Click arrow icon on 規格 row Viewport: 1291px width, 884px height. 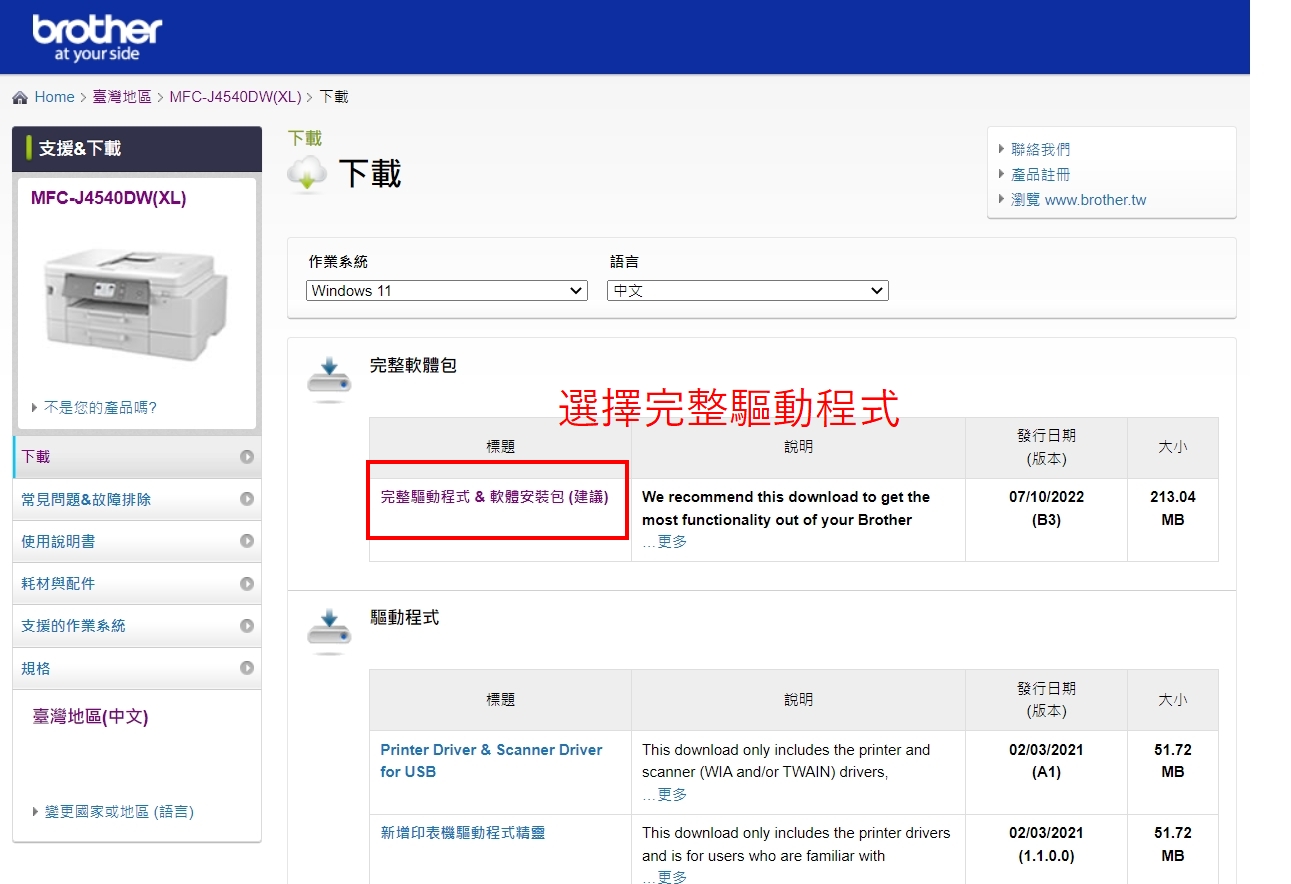247,668
